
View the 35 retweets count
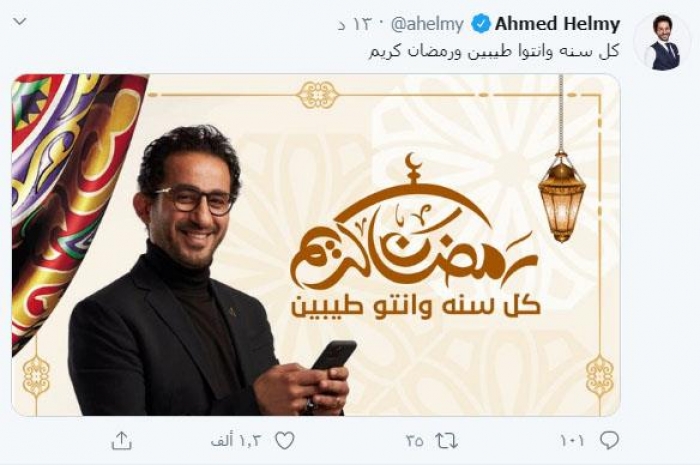(415, 441)
